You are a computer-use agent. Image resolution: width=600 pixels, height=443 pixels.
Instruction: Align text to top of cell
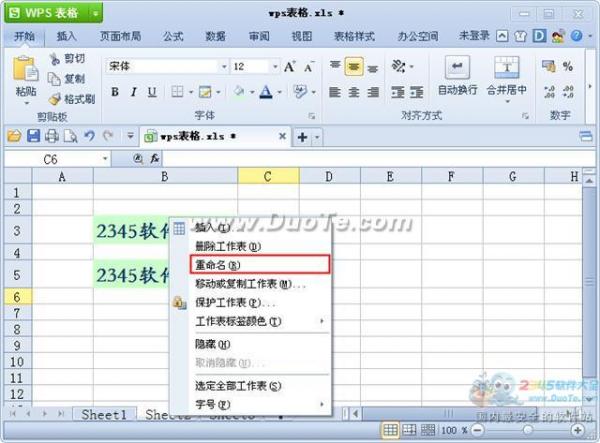[x=335, y=66]
